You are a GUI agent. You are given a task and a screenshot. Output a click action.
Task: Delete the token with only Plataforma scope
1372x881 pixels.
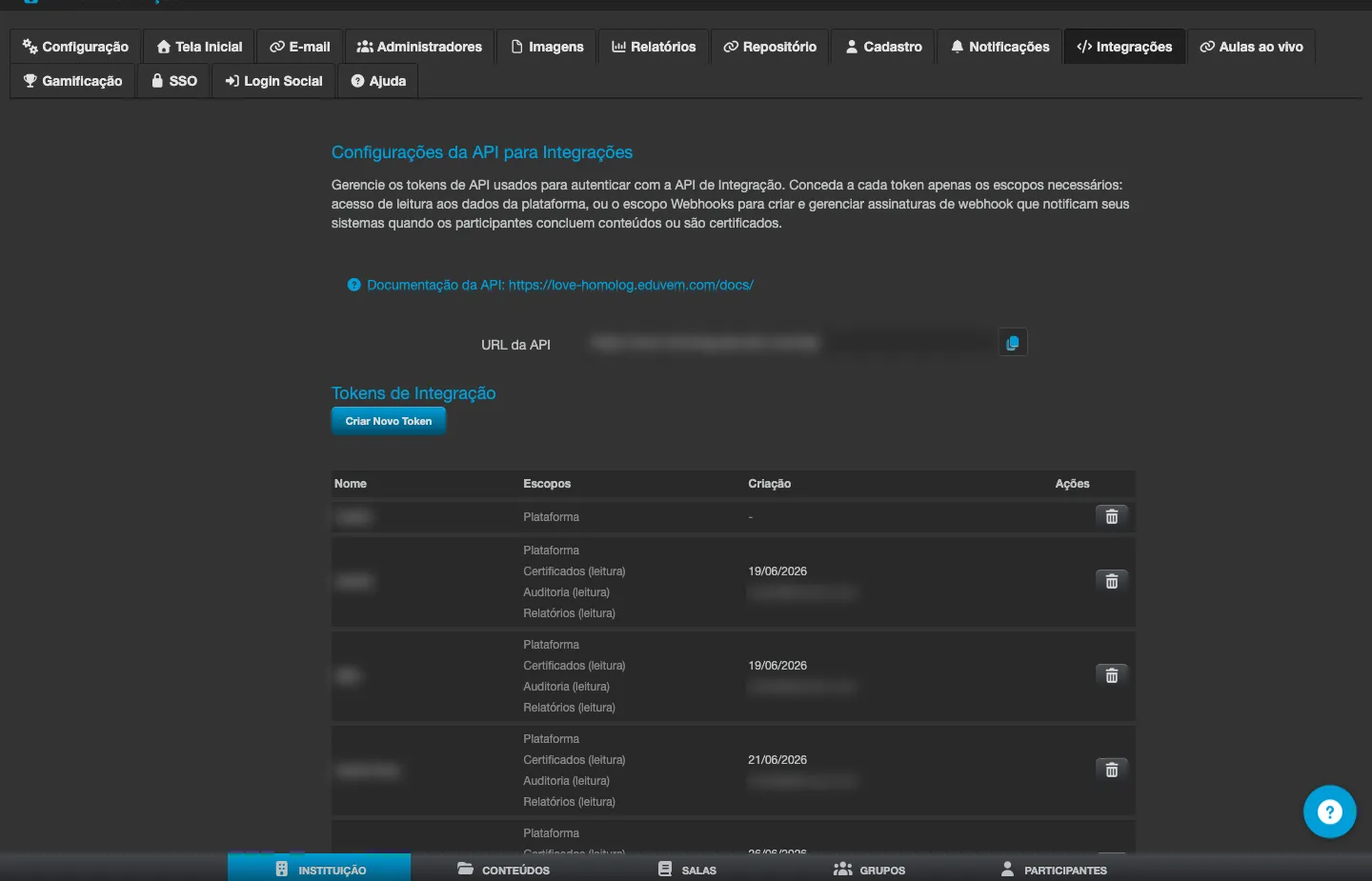click(x=1111, y=516)
